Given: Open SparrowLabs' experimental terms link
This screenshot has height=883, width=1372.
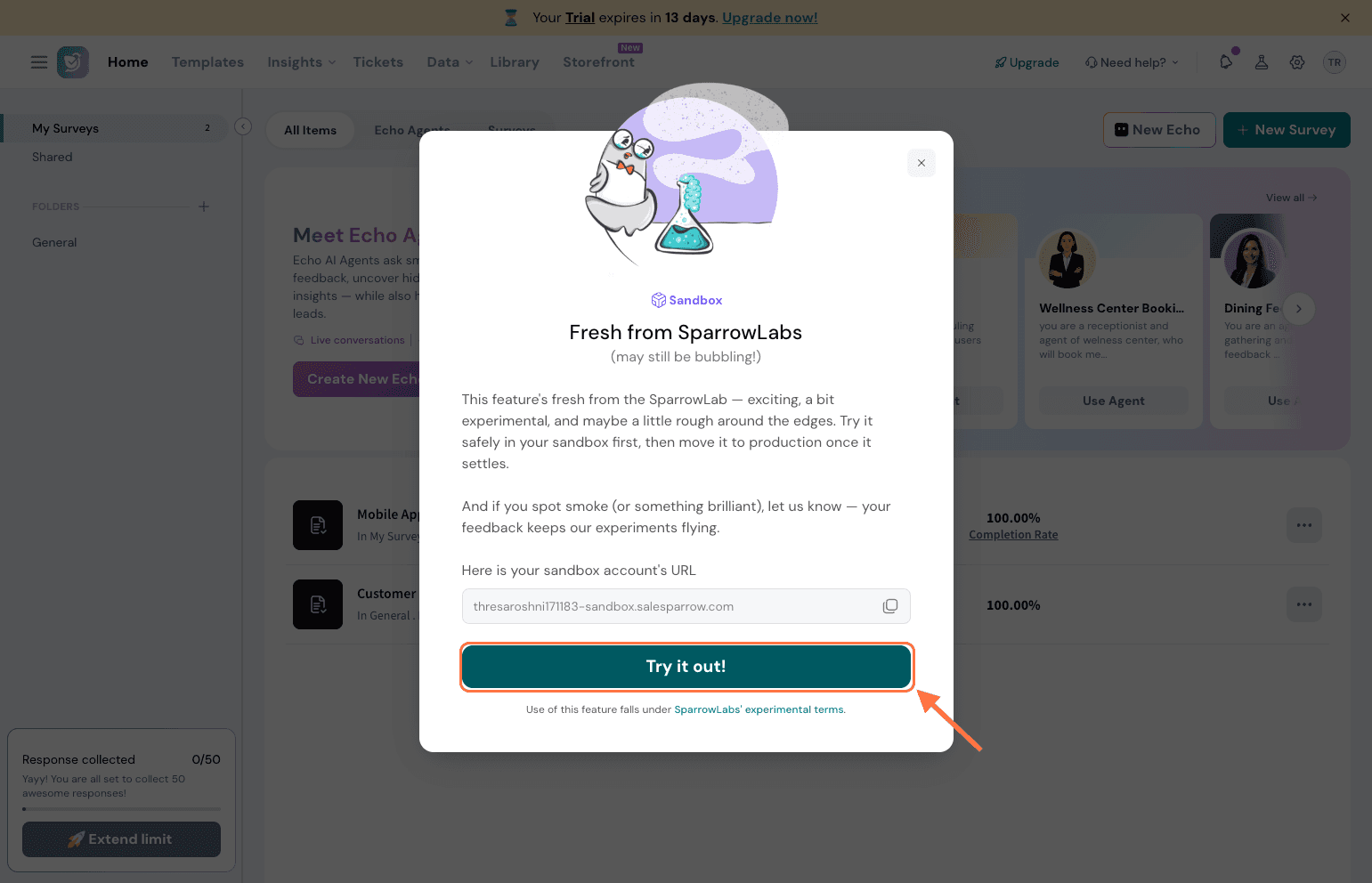Looking at the screenshot, I should click(x=759, y=709).
